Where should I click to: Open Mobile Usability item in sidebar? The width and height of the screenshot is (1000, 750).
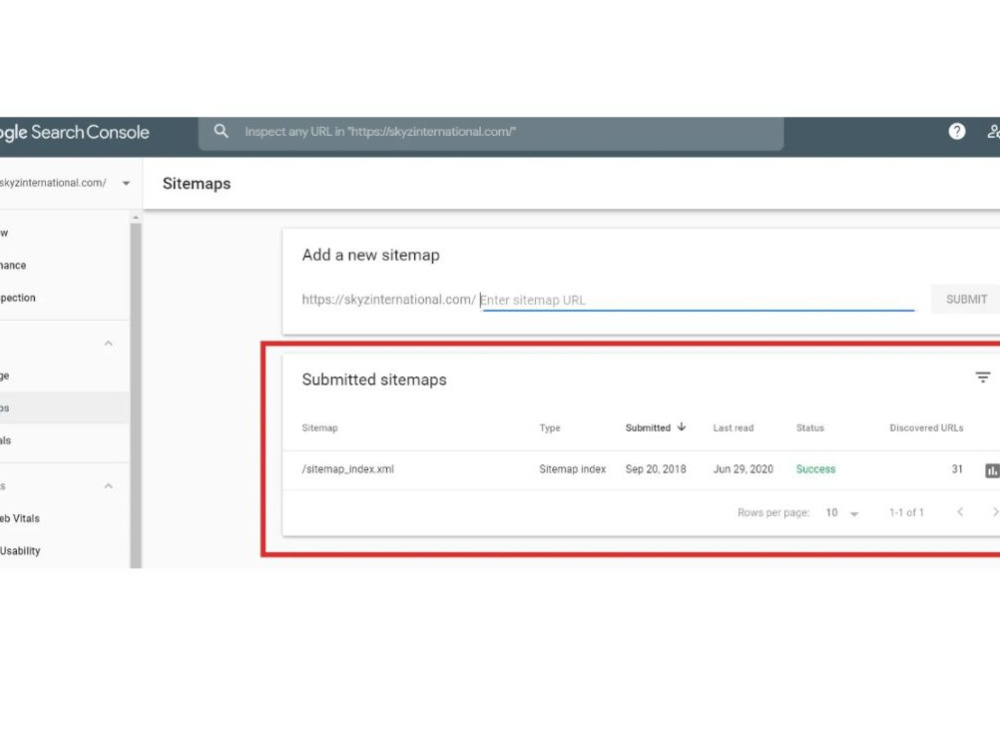point(64,551)
